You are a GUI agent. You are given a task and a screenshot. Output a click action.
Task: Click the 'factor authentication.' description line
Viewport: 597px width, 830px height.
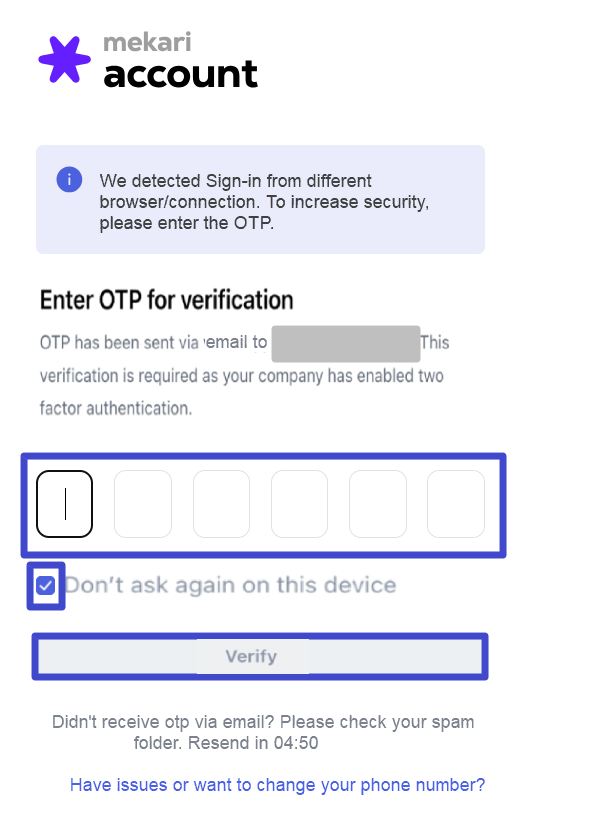tap(116, 409)
